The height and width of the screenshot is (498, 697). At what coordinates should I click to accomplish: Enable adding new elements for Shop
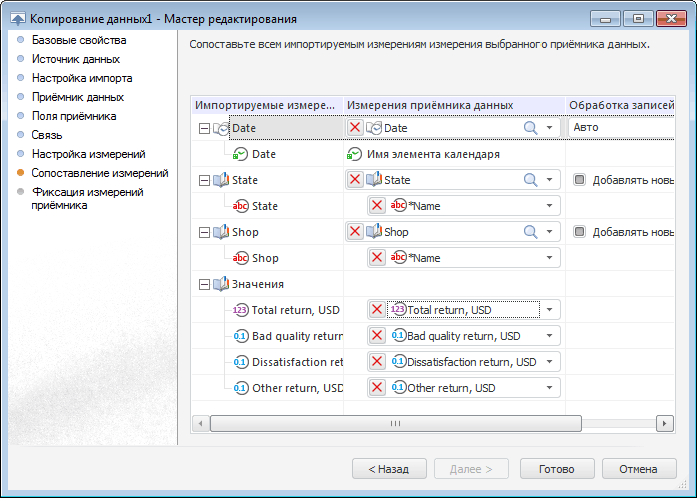(x=579, y=232)
